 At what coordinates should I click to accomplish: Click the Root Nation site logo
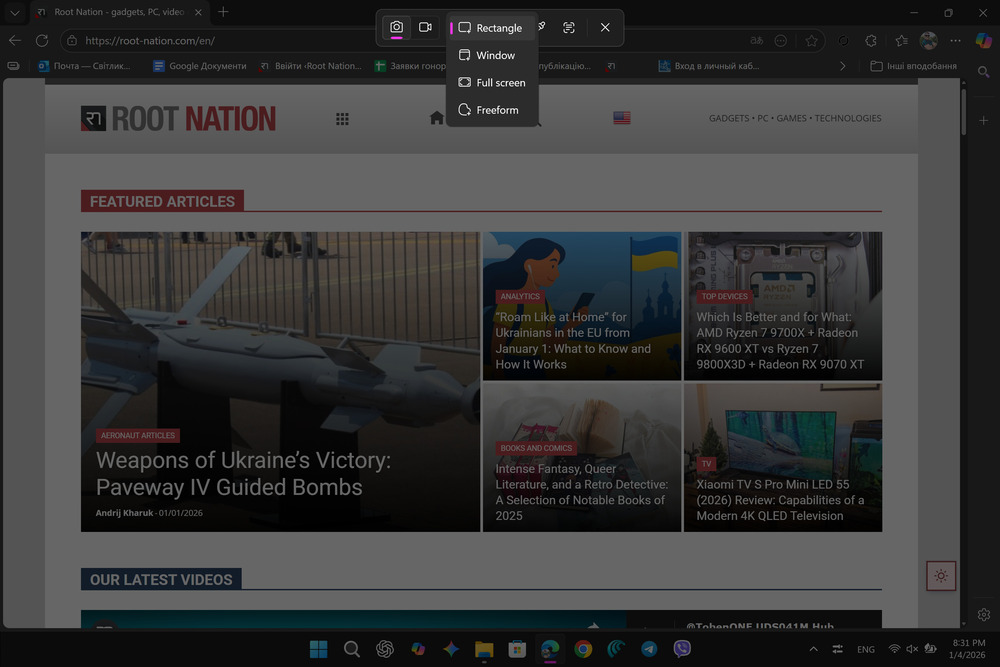tap(178, 119)
